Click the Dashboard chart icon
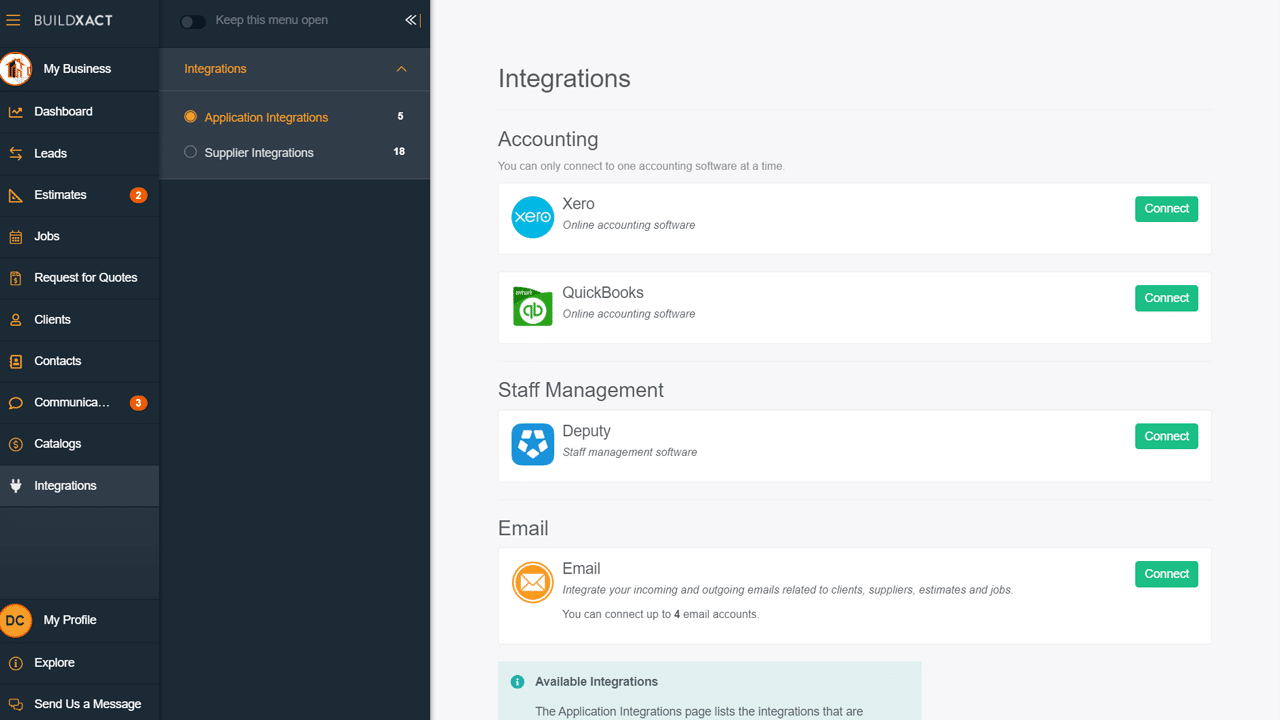1280x720 pixels. [16, 112]
